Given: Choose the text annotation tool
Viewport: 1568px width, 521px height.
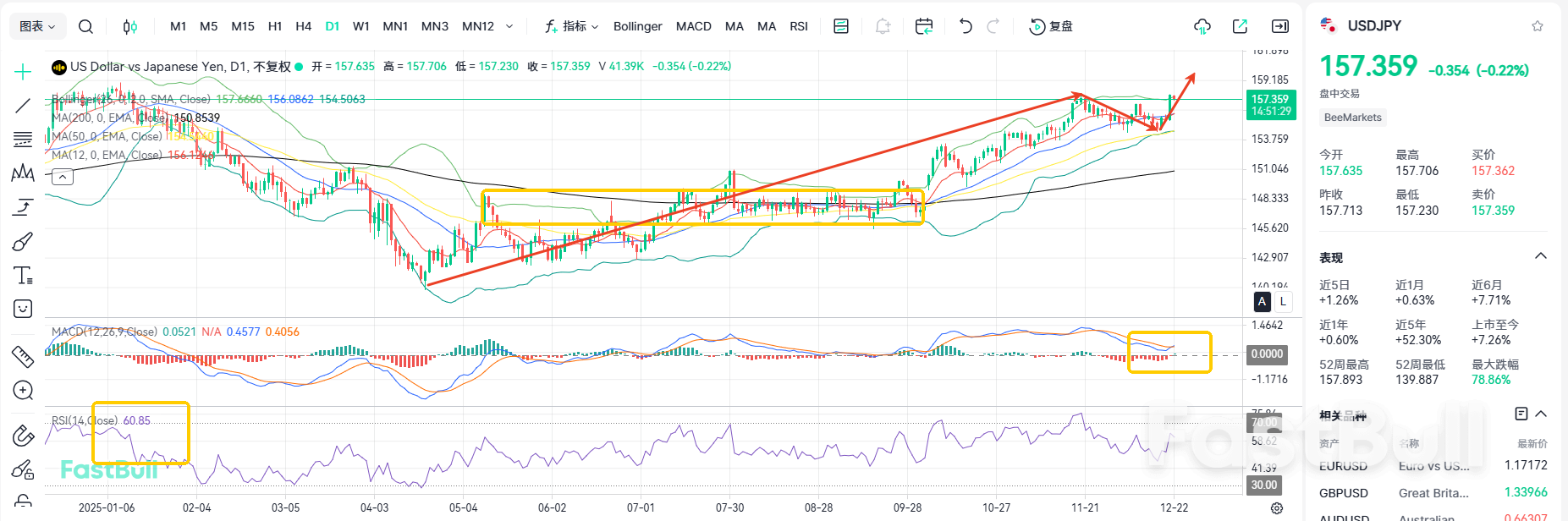Looking at the screenshot, I should [23, 276].
